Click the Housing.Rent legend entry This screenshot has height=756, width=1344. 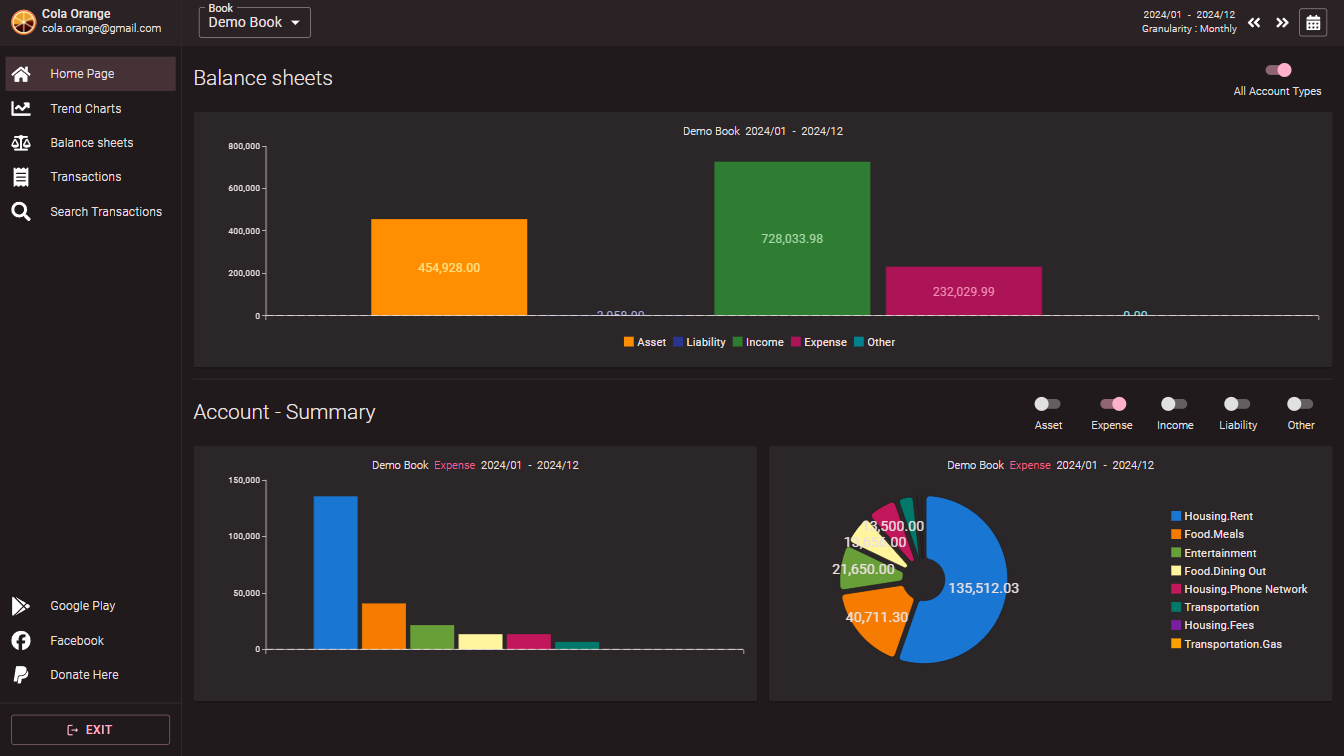(x=1217, y=517)
